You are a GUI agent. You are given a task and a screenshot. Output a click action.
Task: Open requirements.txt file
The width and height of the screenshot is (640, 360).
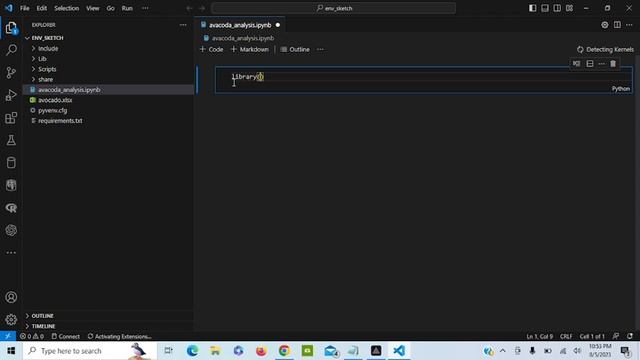click(x=60, y=121)
